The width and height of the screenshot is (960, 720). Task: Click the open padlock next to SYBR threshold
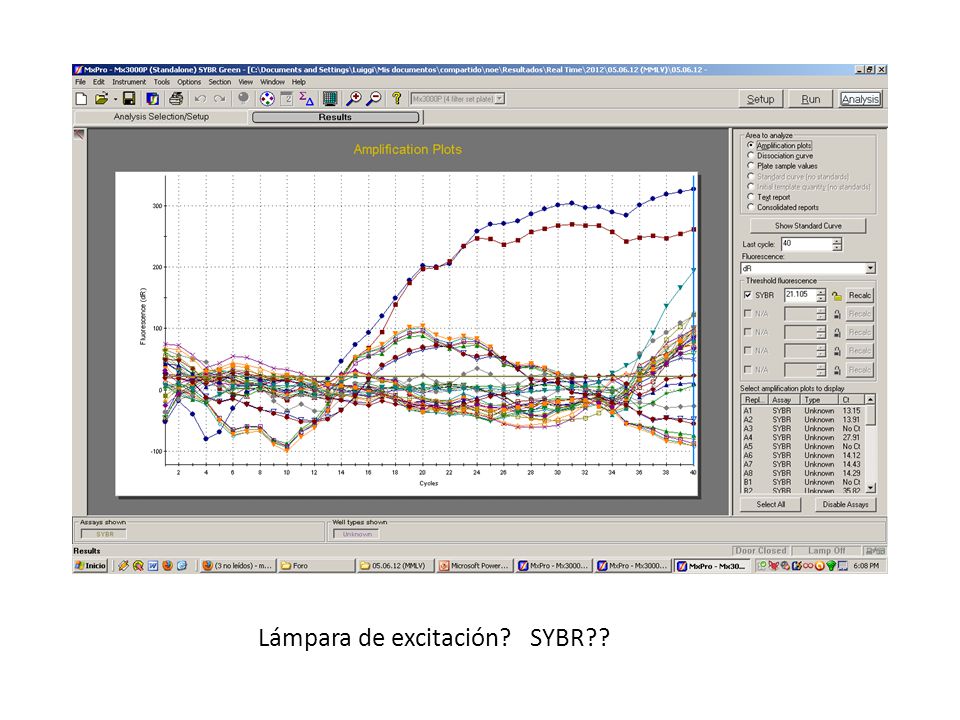837,296
